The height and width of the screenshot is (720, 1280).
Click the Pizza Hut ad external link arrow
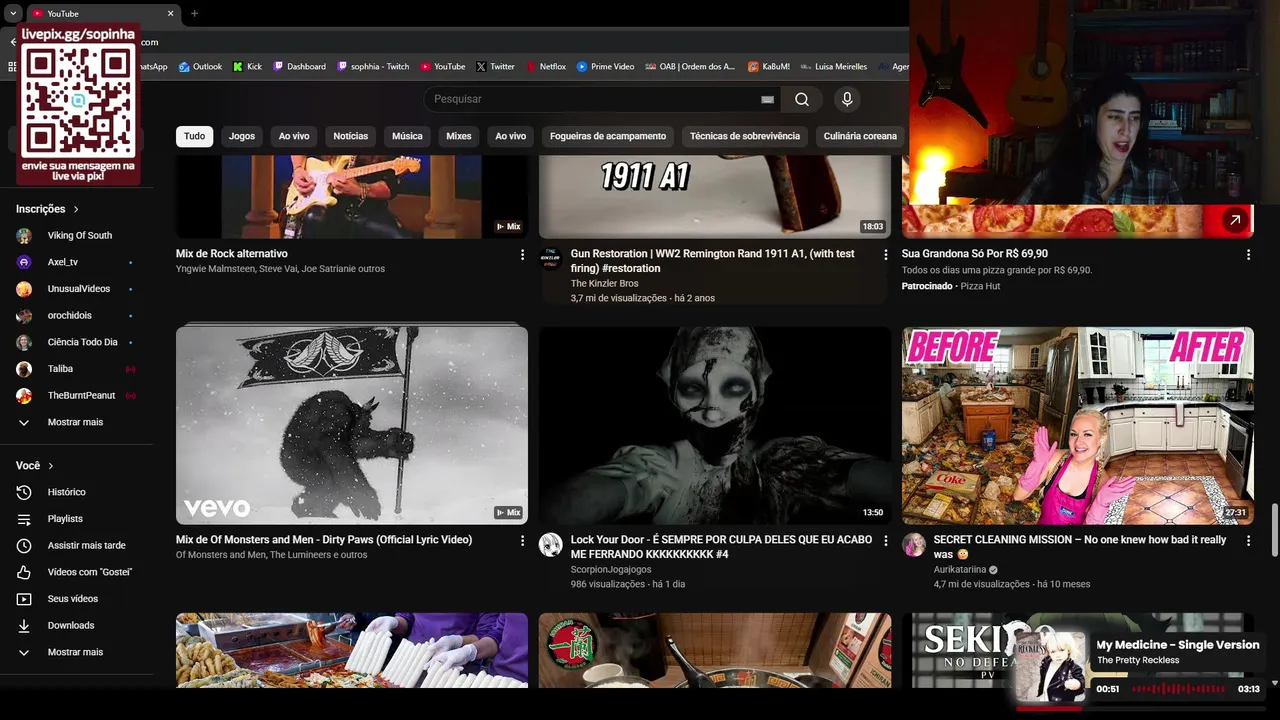[x=1235, y=220]
